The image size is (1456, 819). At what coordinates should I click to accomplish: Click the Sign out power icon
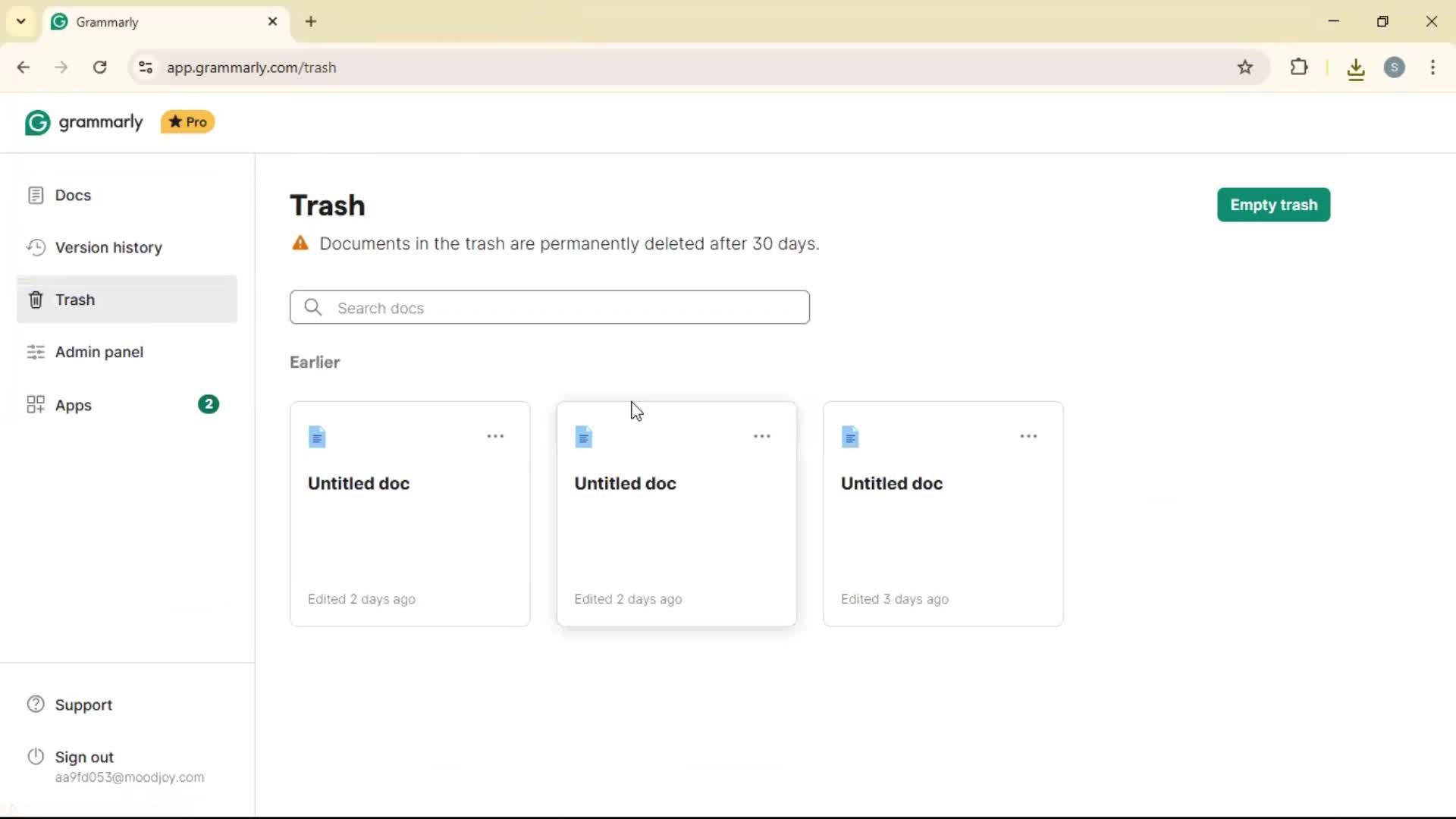36,757
